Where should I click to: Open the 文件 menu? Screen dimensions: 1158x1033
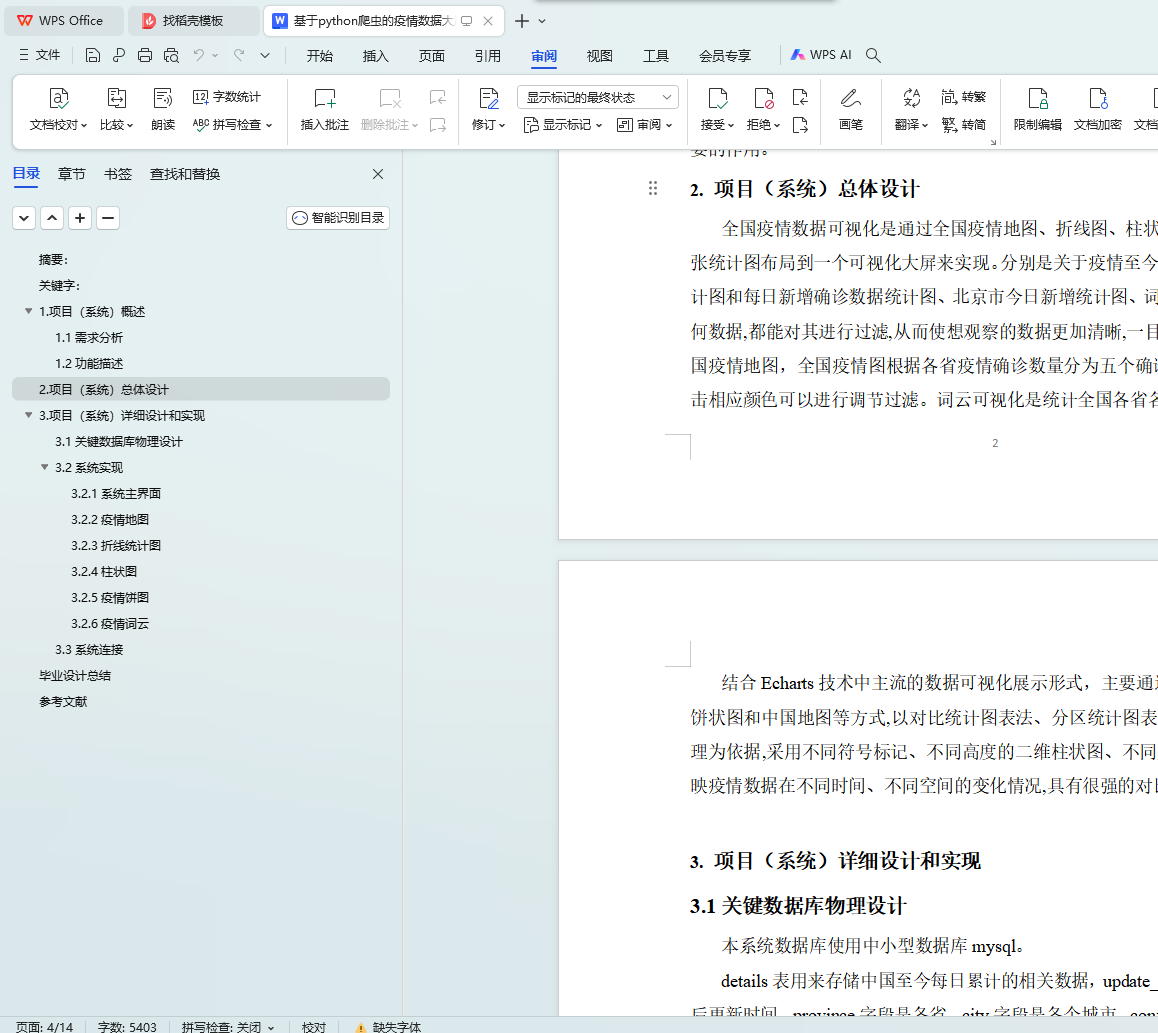(x=40, y=55)
